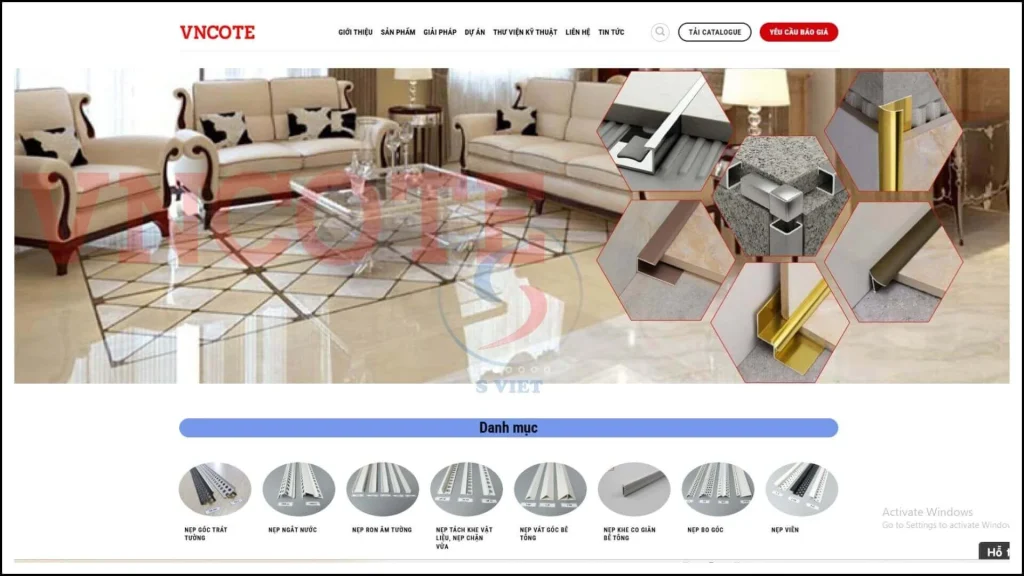Click the Tải Catalogue button
Viewport: 1024px width, 576px height.
(x=714, y=32)
